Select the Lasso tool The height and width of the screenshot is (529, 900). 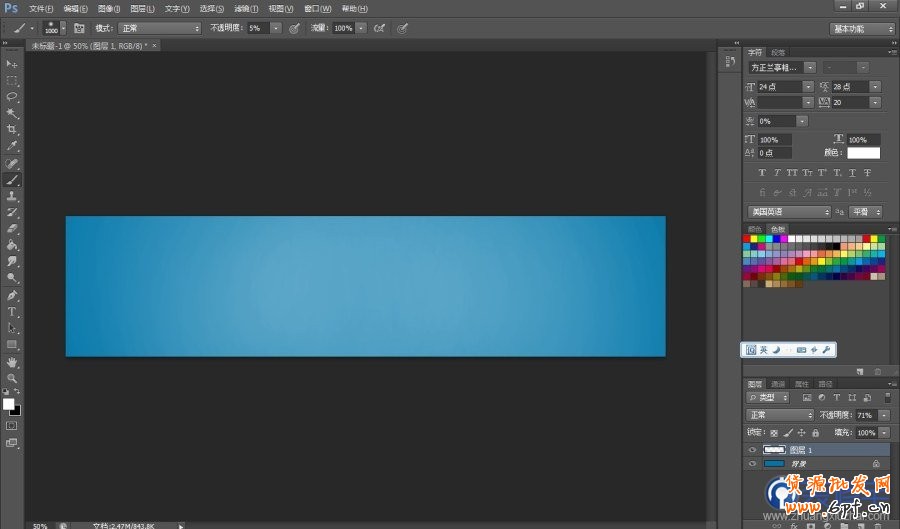point(12,97)
